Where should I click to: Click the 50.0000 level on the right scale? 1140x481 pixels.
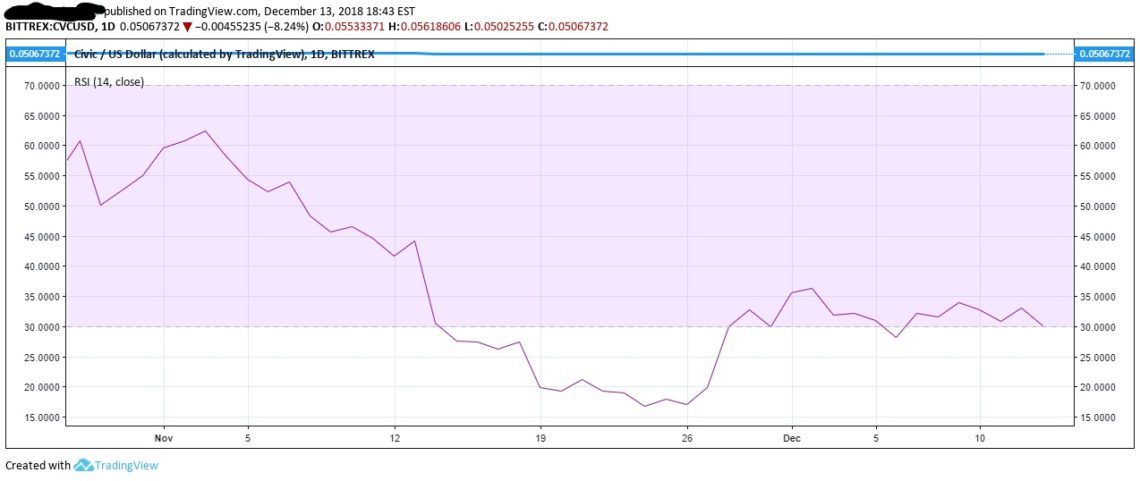pos(1098,206)
